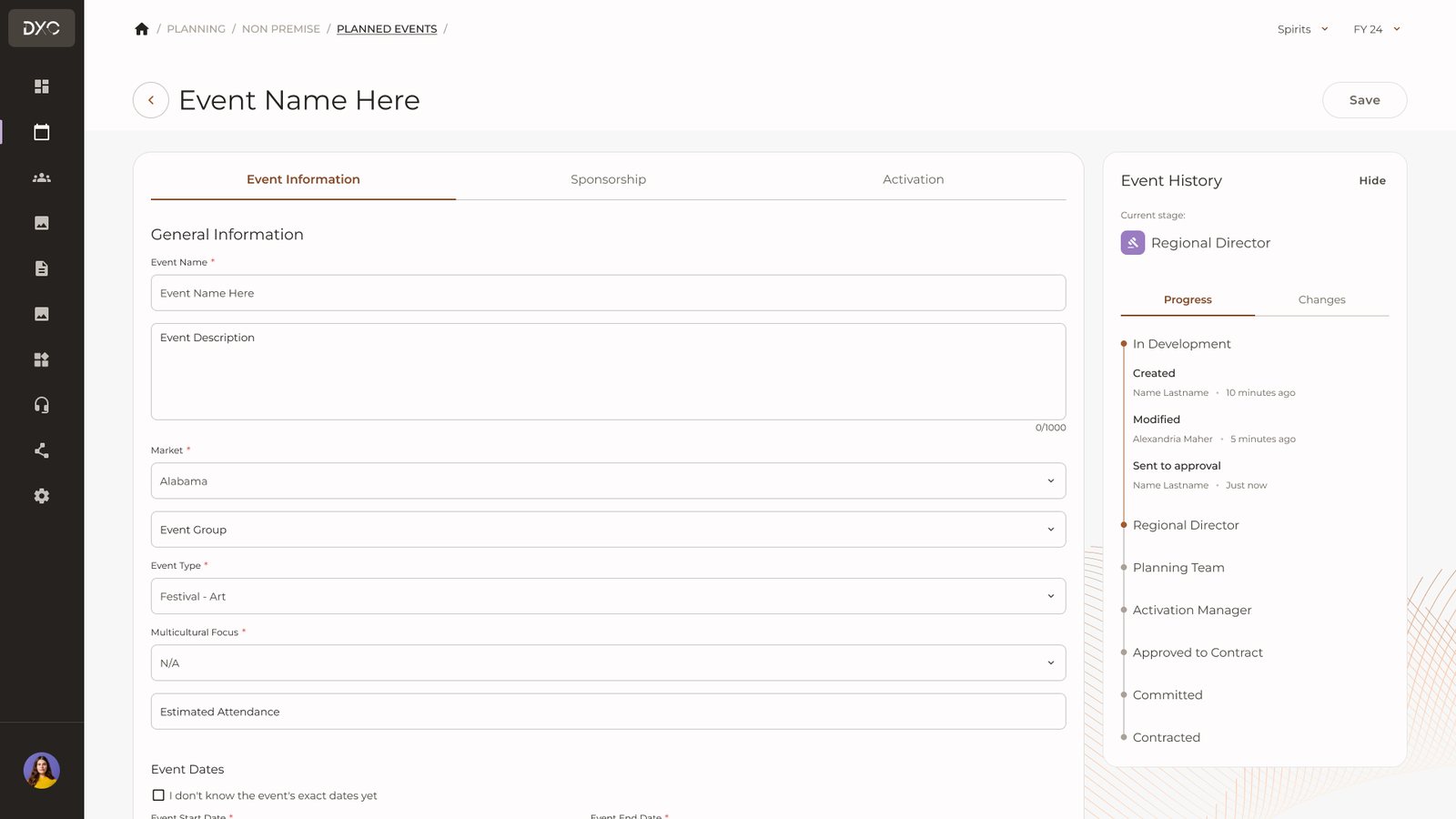Open the share icon in the sidebar
The image size is (1456, 819).
pos(42,450)
